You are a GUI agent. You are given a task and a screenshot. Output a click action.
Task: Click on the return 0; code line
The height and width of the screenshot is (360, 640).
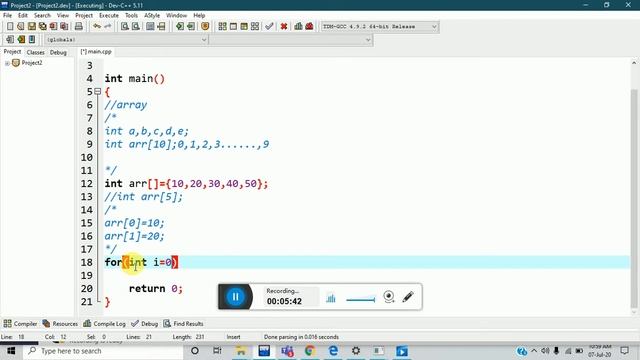pos(156,289)
